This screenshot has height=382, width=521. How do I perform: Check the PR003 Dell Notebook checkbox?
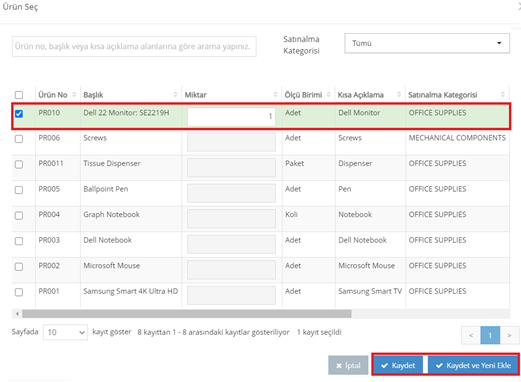pos(19,241)
